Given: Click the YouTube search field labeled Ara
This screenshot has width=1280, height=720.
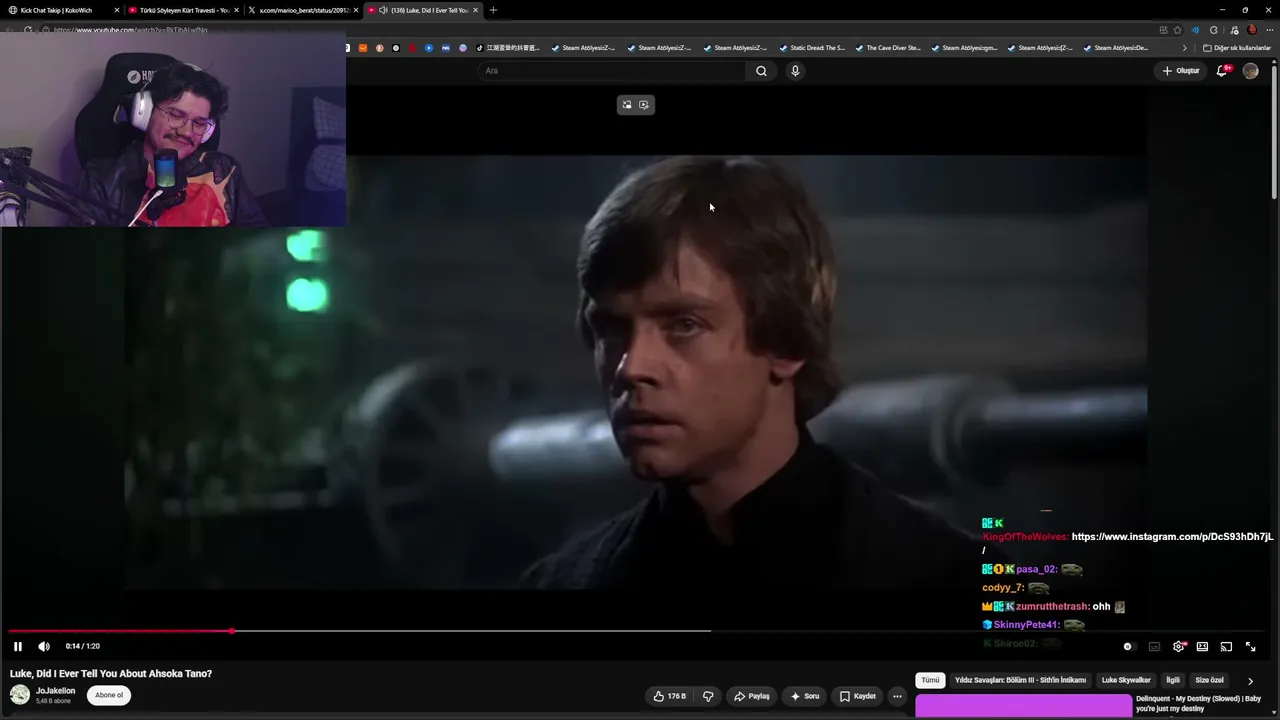Looking at the screenshot, I should coord(612,71).
